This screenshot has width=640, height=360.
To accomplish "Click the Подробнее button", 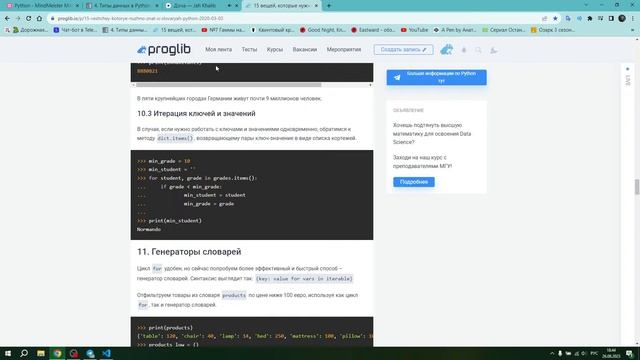I will (x=413, y=182).
